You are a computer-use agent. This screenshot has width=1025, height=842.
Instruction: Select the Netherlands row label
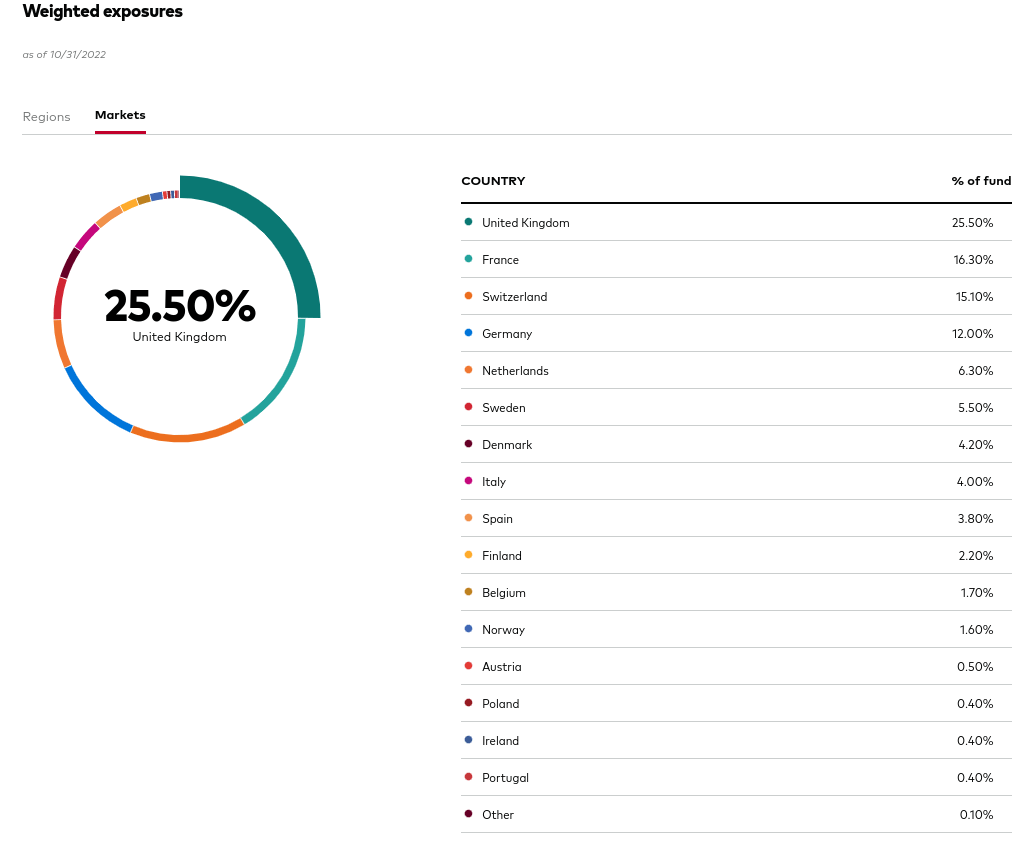(515, 371)
